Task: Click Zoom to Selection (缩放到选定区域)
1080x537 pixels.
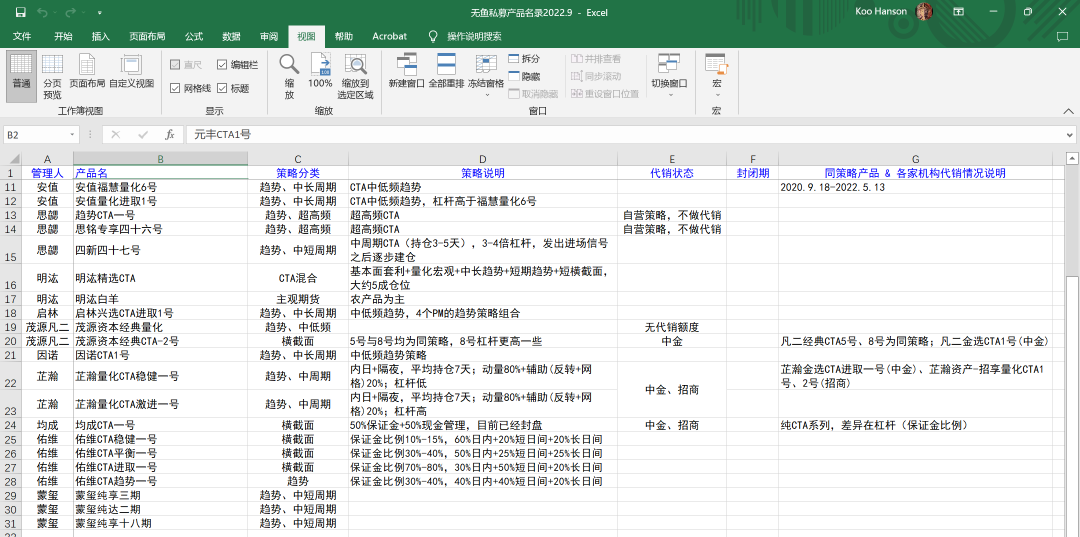Action: [x=355, y=66]
